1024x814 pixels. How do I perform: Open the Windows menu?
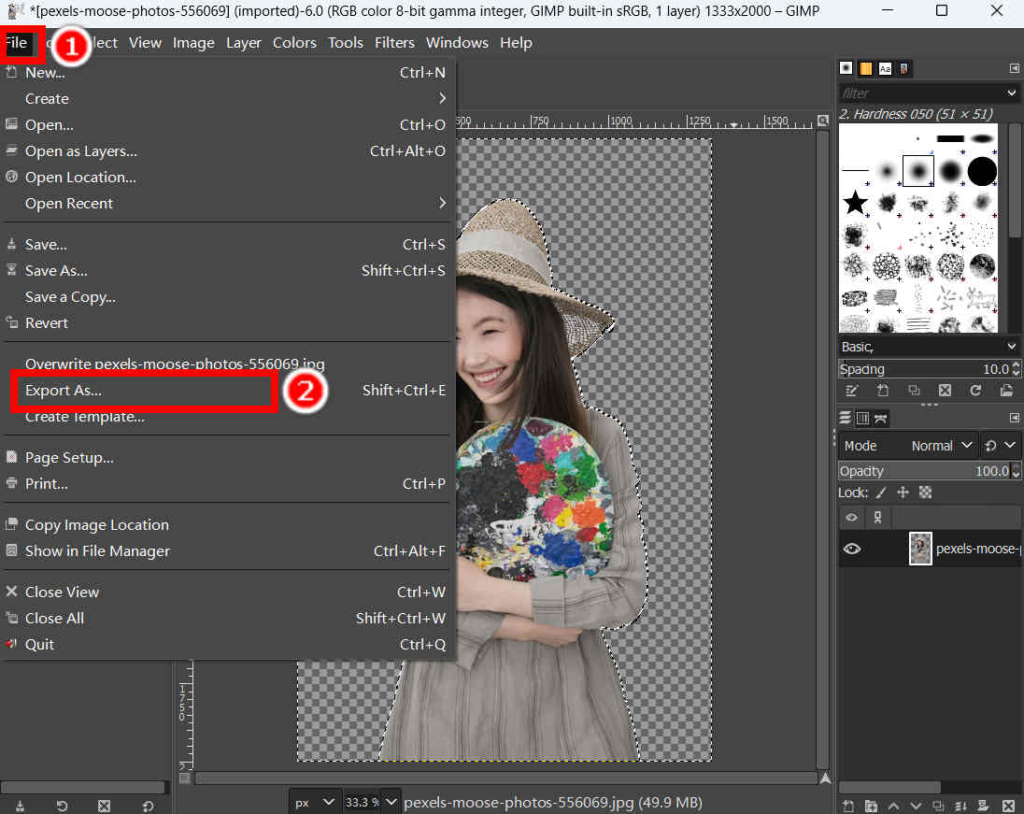tap(457, 42)
